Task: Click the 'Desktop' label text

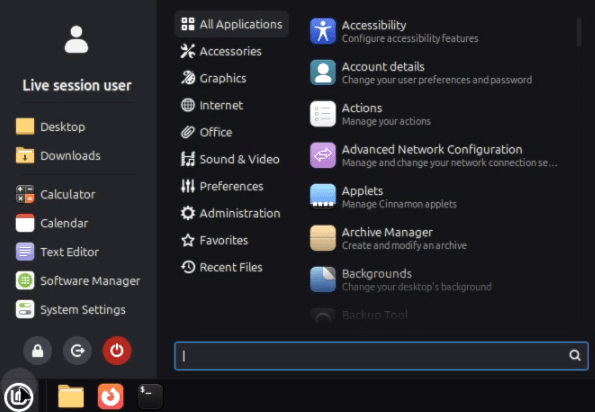Action: click(x=63, y=127)
